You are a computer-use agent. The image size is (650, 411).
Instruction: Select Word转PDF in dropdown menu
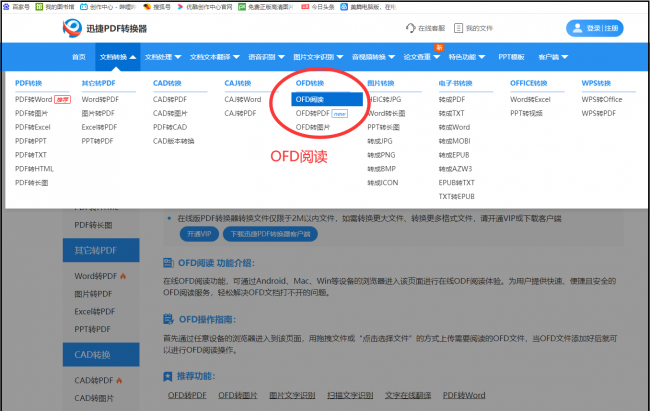(100, 100)
